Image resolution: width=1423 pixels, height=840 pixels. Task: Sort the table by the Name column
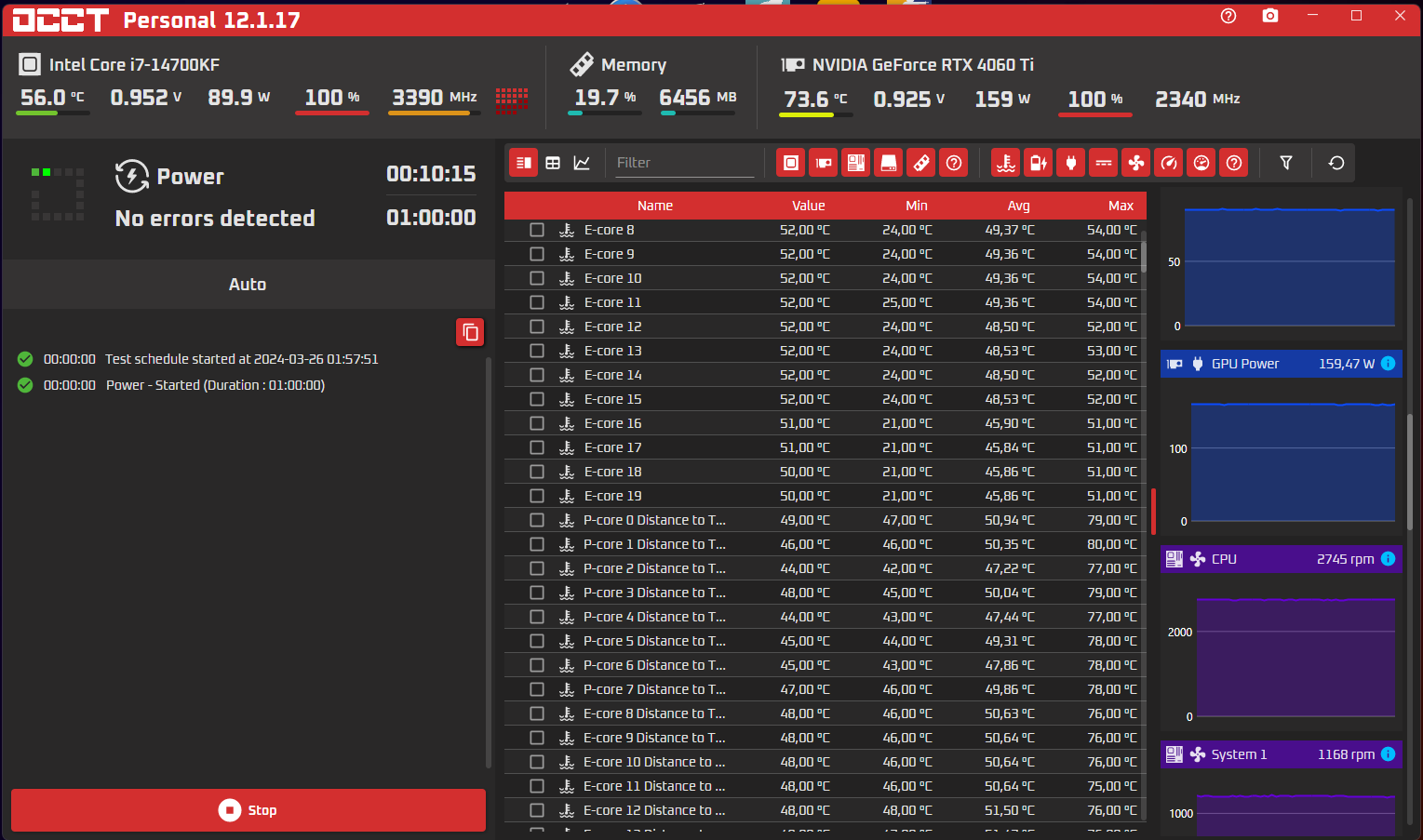click(x=655, y=206)
